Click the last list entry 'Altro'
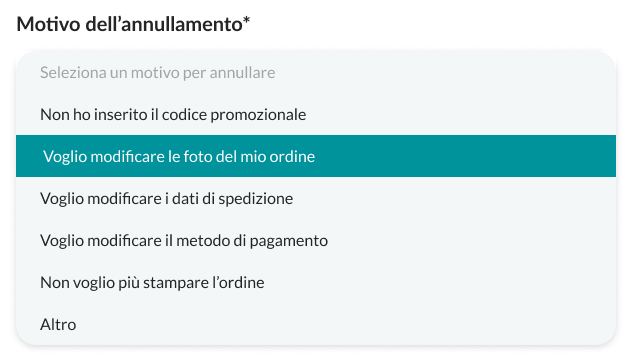 pos(316,324)
